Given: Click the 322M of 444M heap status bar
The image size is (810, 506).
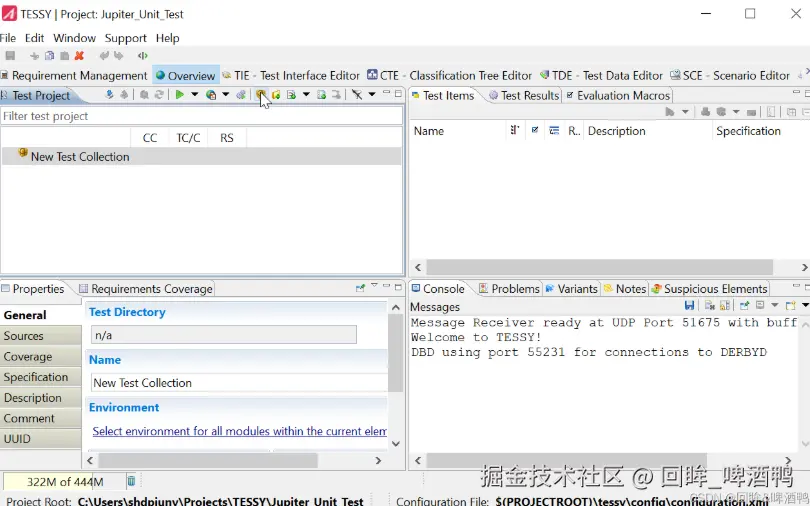Looking at the screenshot, I should (x=65, y=482).
